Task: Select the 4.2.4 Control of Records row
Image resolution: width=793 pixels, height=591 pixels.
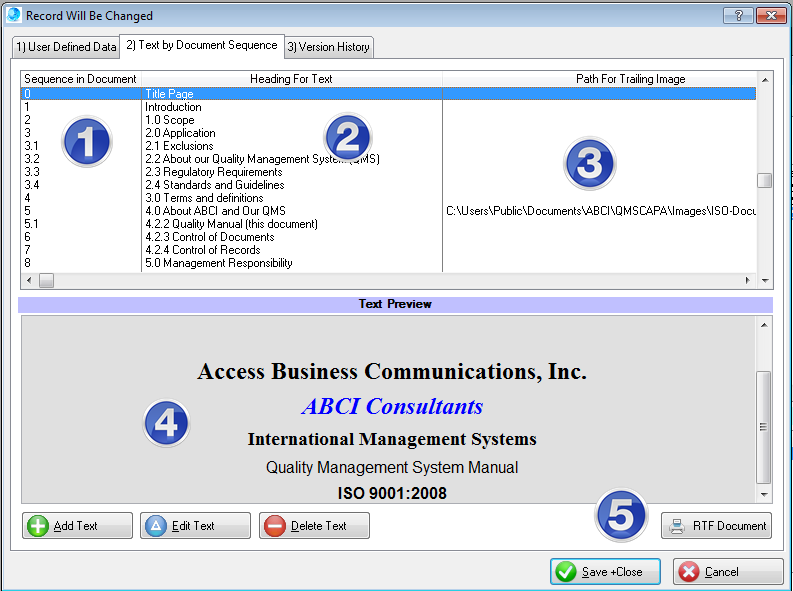Action: pyautogui.click(x=388, y=250)
